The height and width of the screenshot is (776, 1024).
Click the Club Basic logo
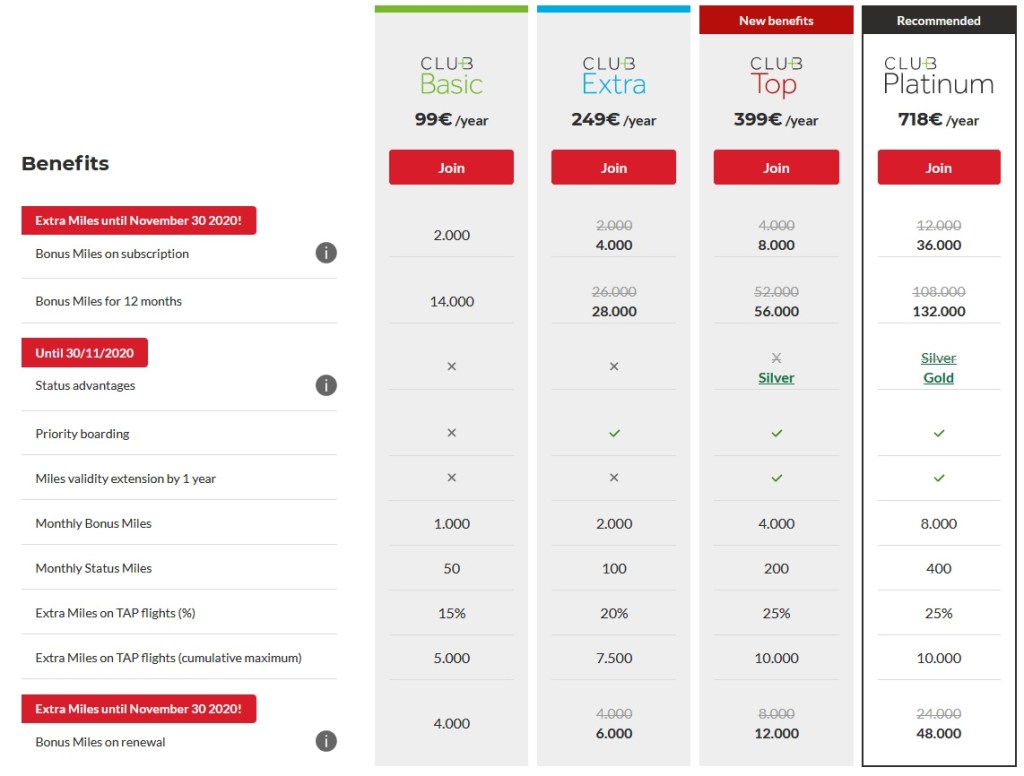pyautogui.click(x=451, y=76)
